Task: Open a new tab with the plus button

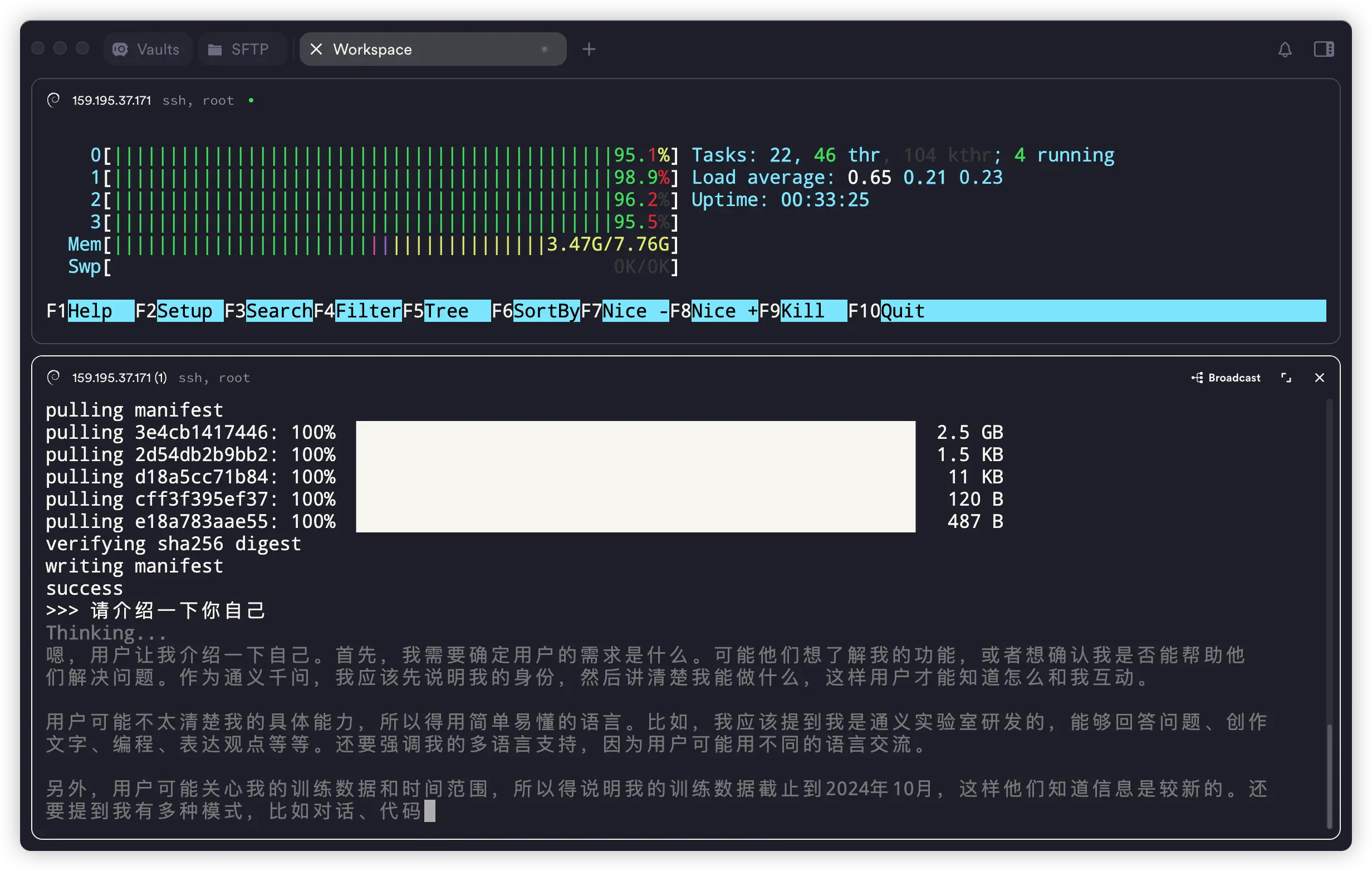Action: [x=589, y=50]
